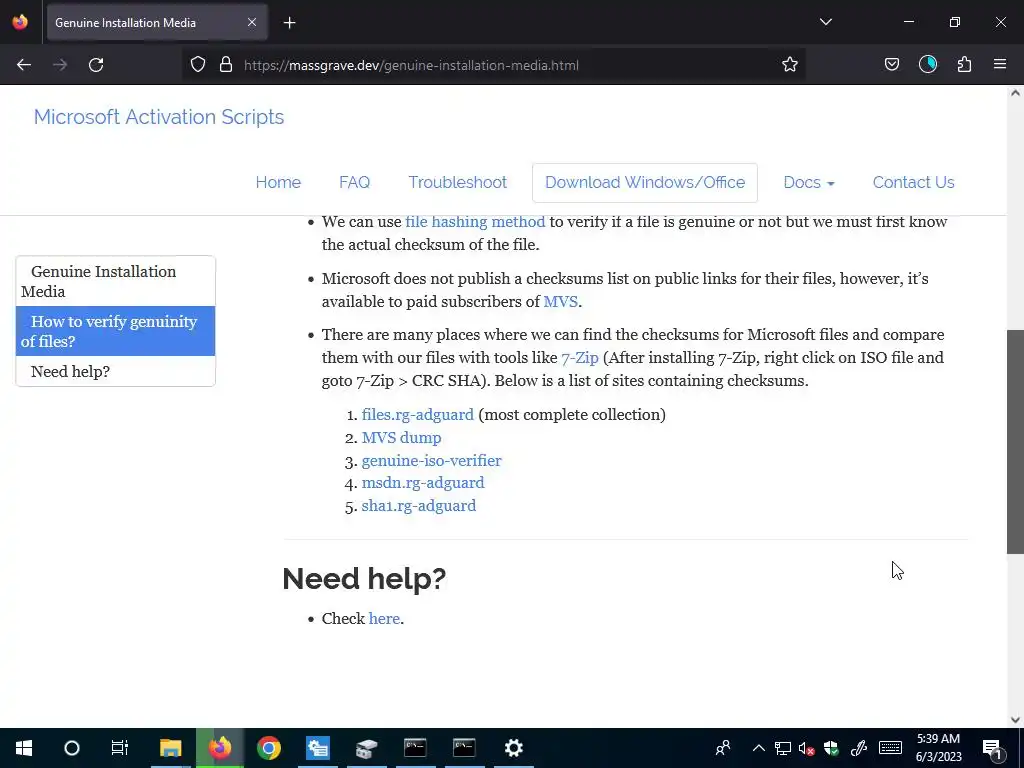Screen dimensions: 1024x768
Task: Open the Firefox account circle icon
Action: click(927, 65)
